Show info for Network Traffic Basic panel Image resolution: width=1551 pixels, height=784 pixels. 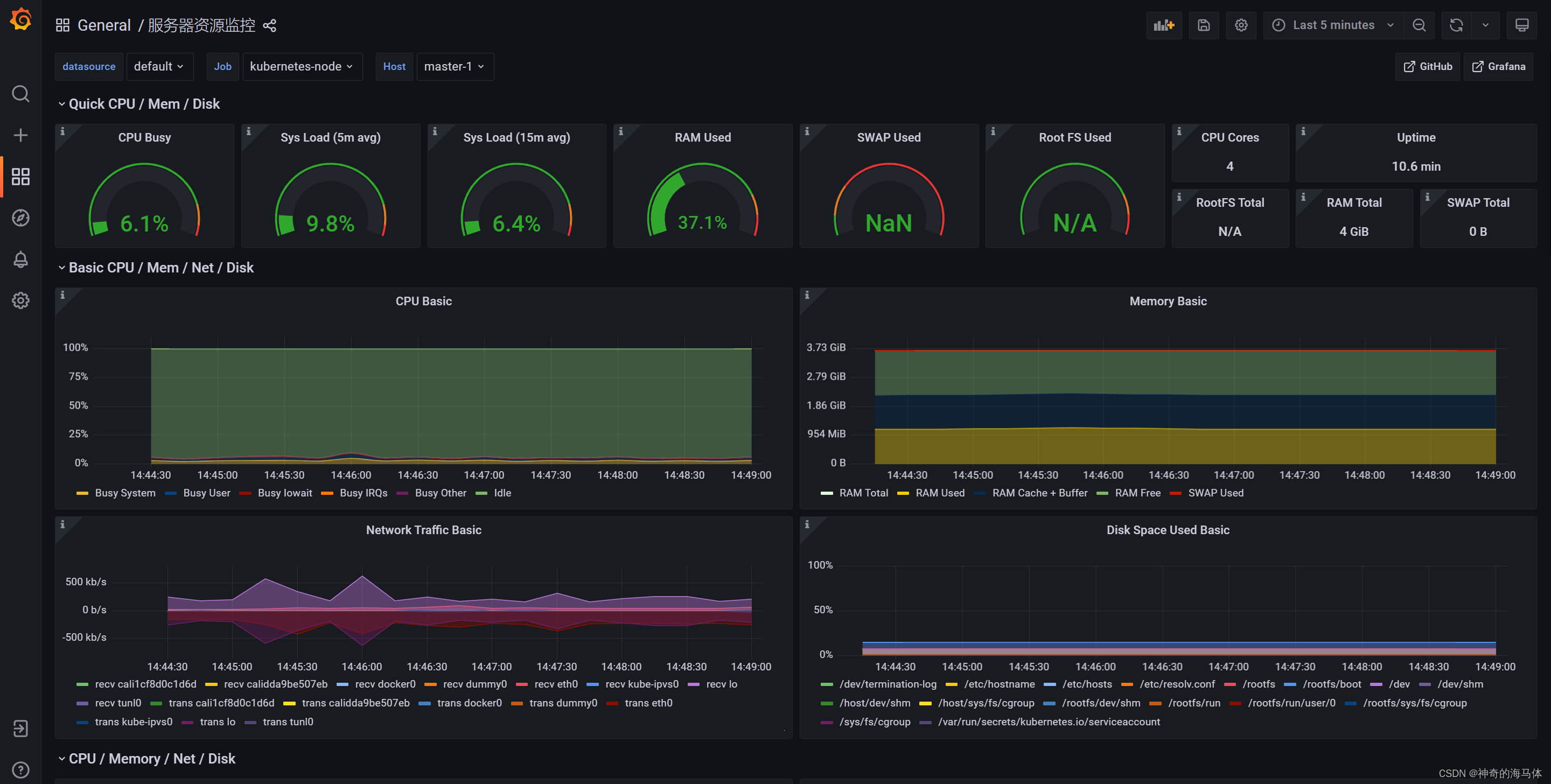(62, 524)
